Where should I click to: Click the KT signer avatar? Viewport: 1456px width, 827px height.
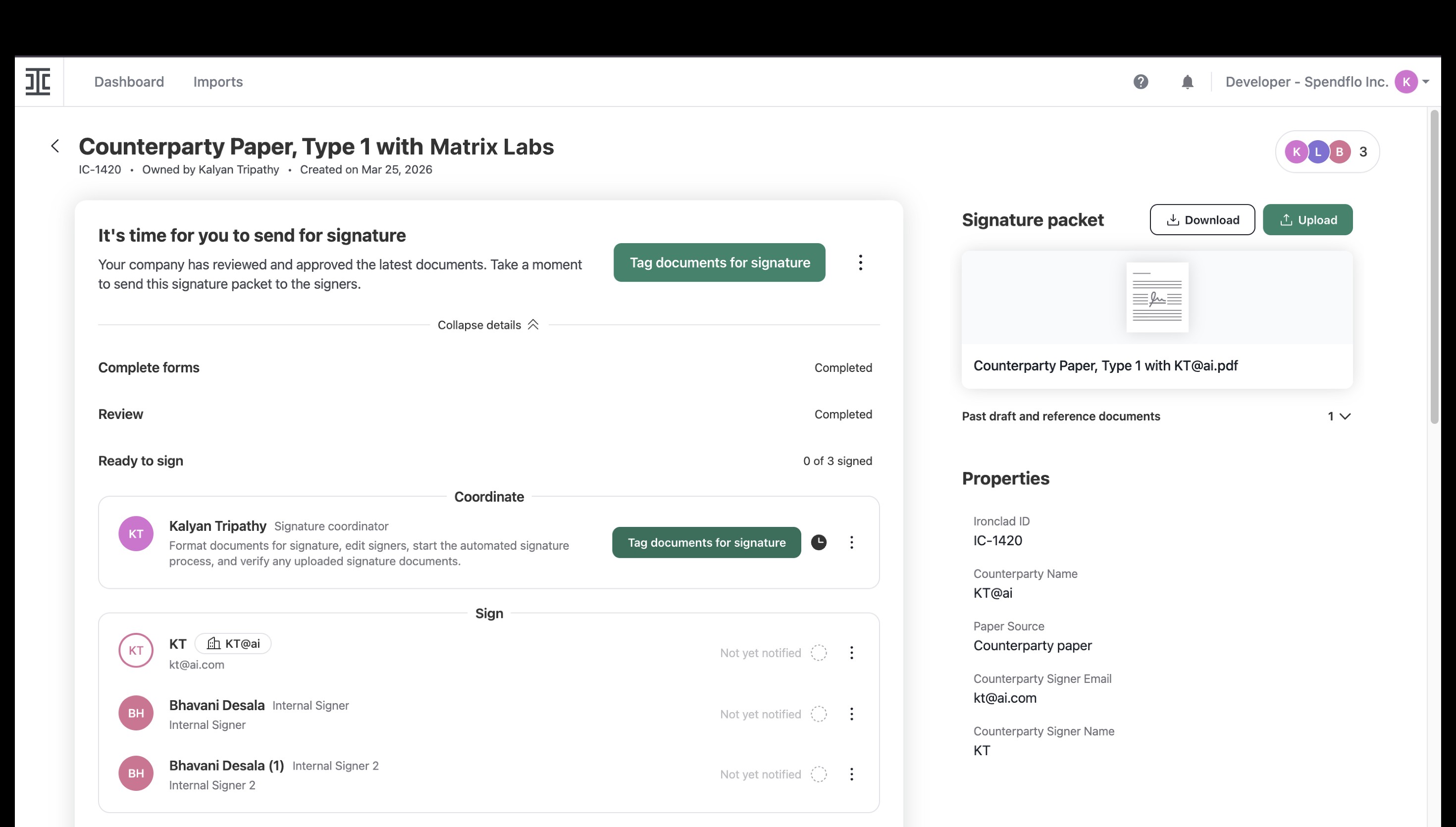[x=136, y=650]
